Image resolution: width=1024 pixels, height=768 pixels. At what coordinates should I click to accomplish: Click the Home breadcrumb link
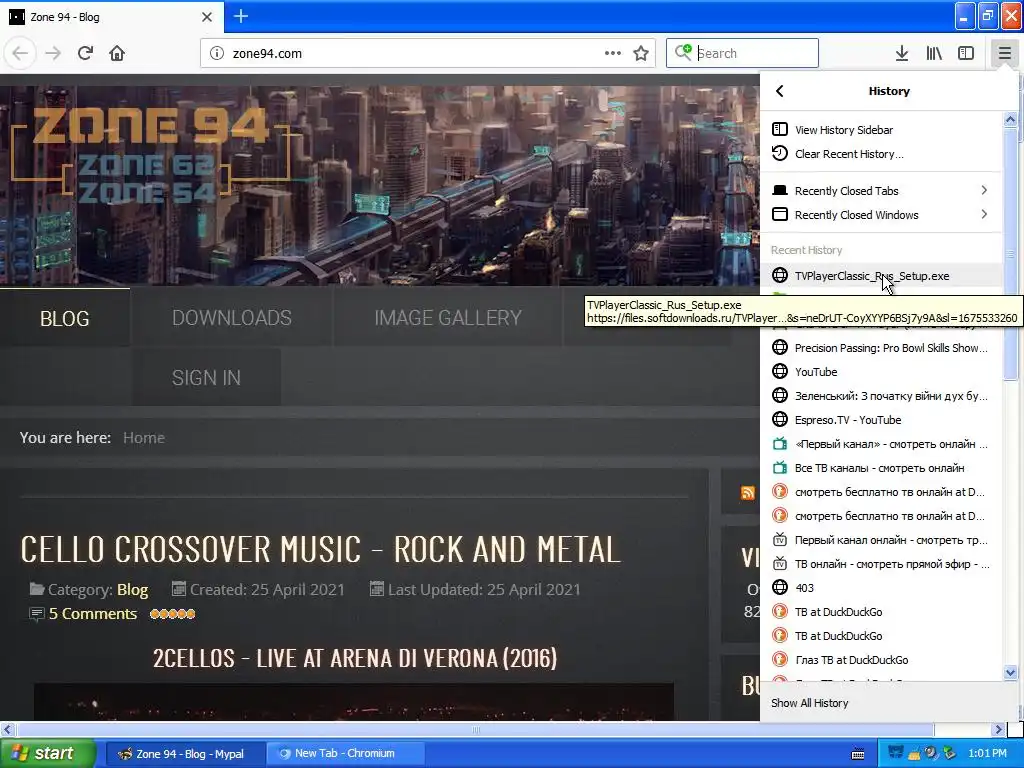coord(144,438)
